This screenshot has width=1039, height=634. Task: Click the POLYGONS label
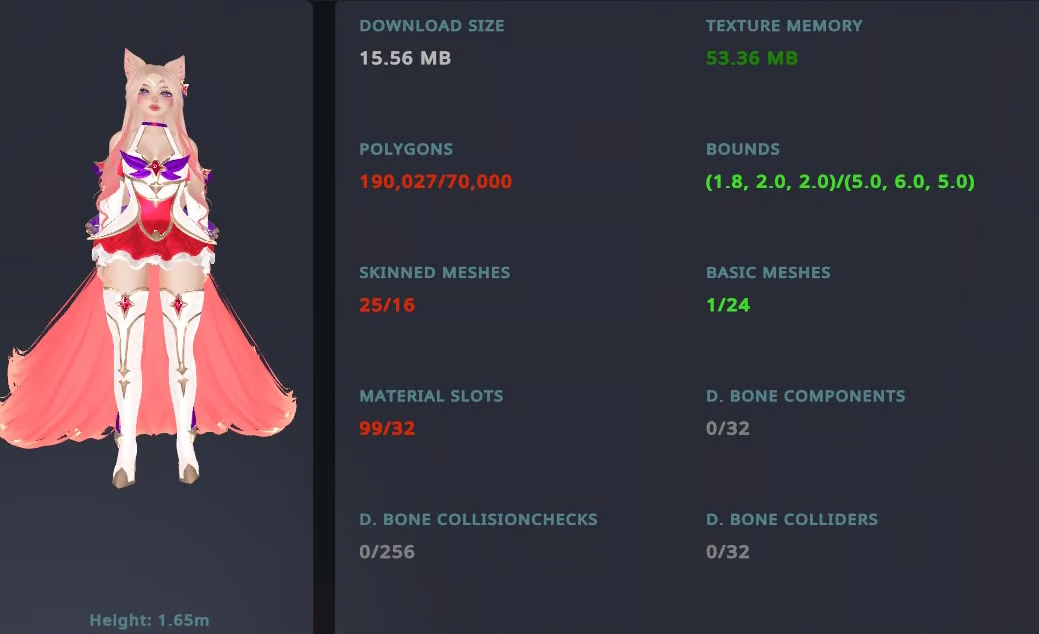406,149
